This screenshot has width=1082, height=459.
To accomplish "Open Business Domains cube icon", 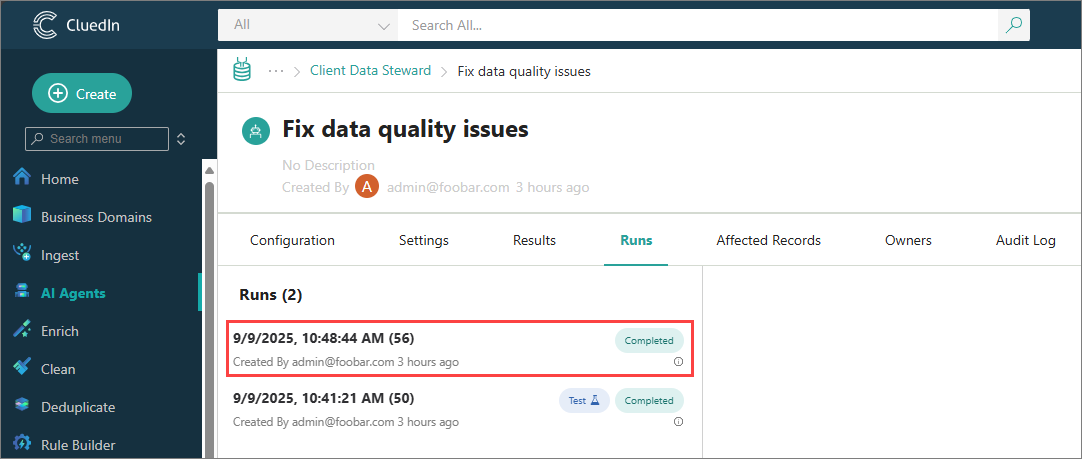I will click(x=22, y=216).
